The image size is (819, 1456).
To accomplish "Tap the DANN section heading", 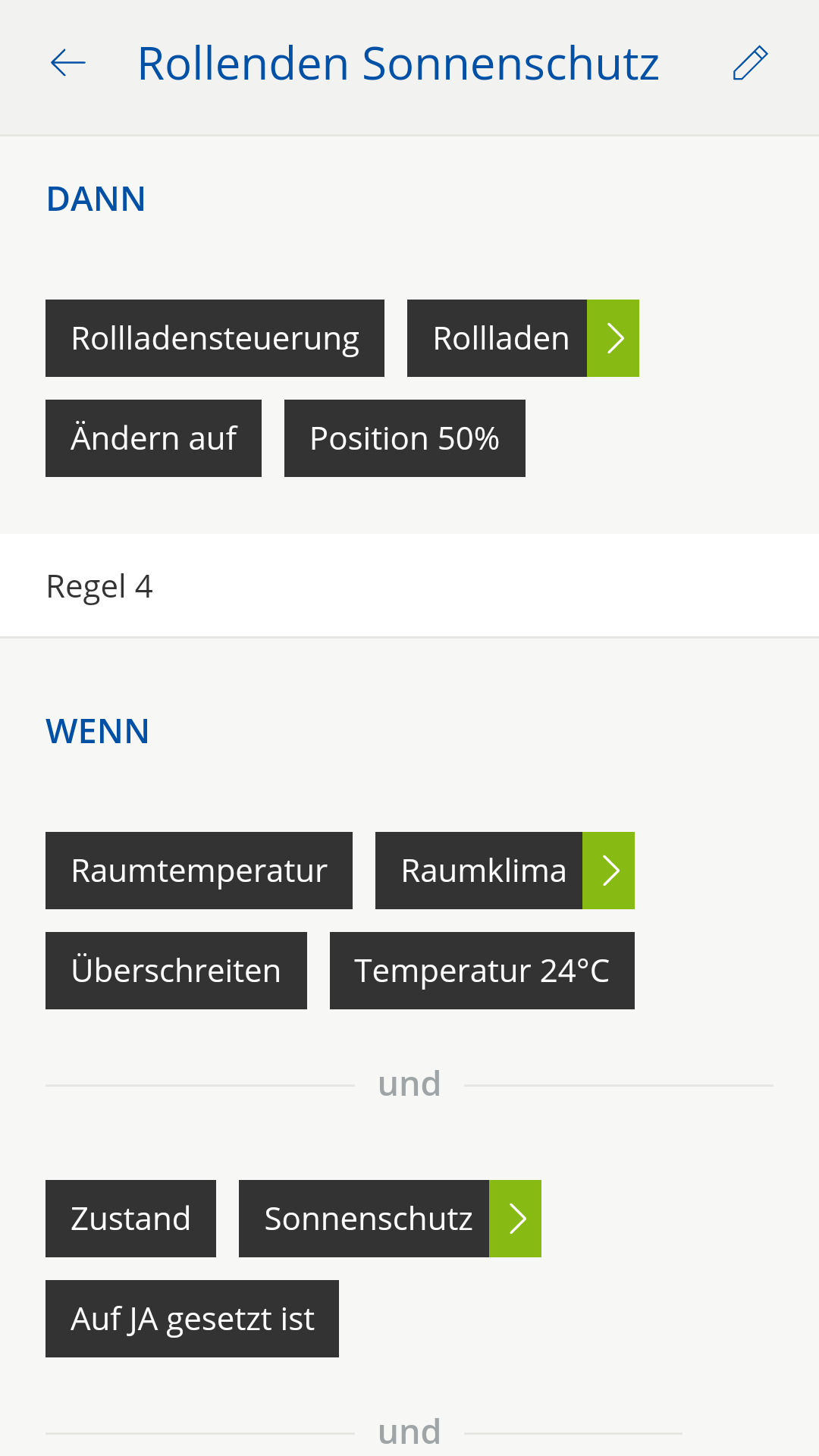I will pyautogui.click(x=96, y=199).
